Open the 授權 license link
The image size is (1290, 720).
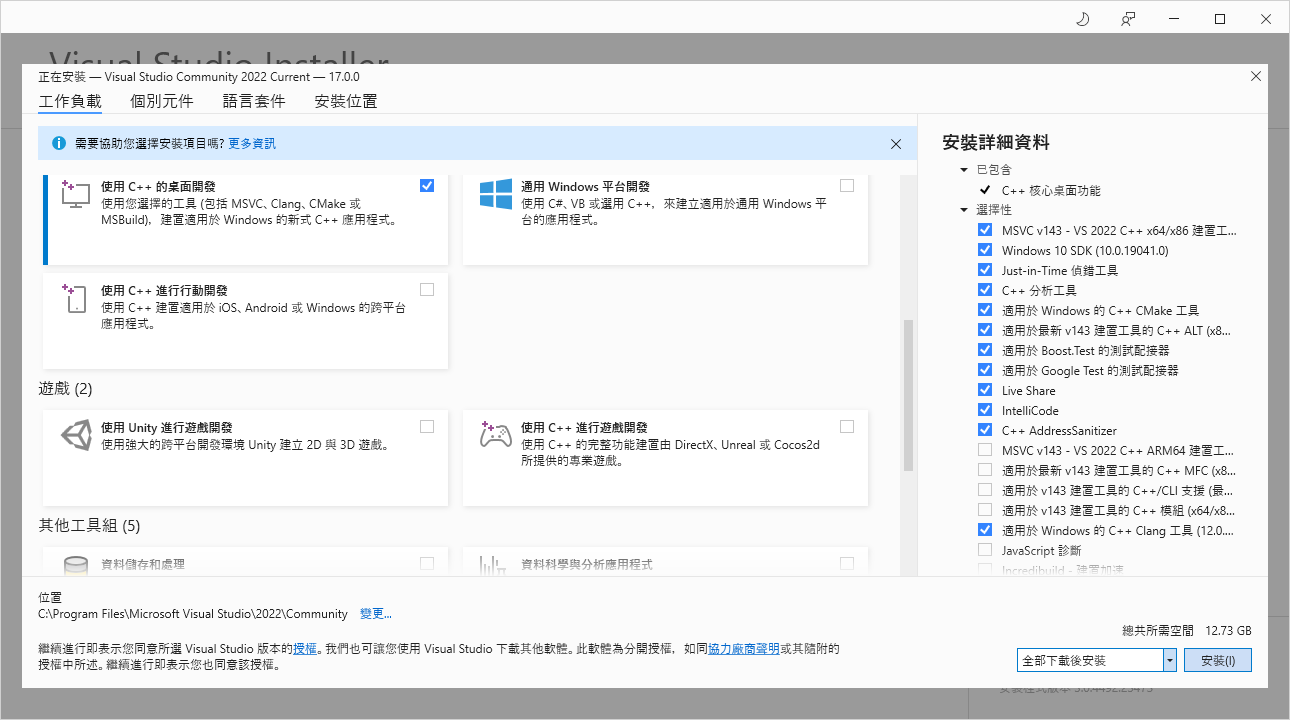click(x=305, y=649)
